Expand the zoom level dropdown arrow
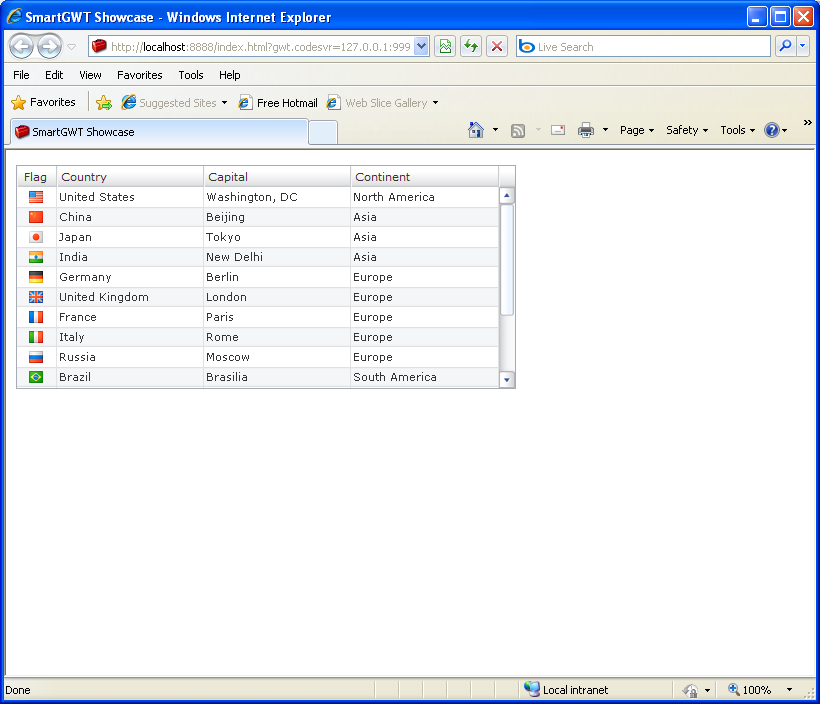Viewport: 820px width, 704px height. [789, 690]
